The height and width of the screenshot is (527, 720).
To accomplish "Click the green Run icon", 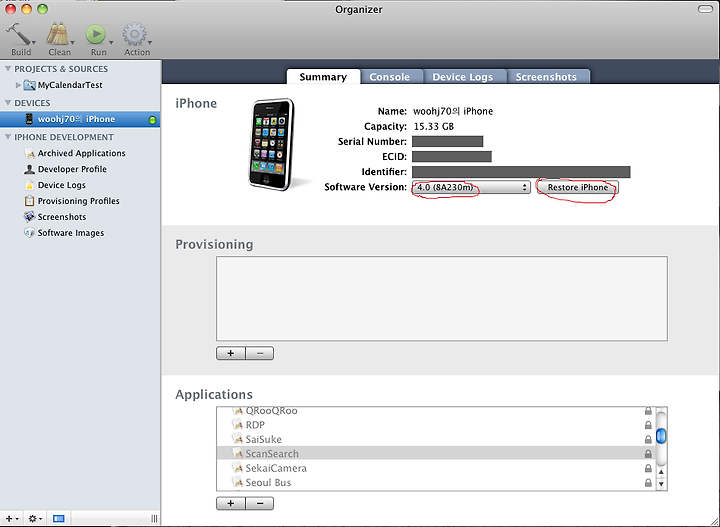I will 96,34.
